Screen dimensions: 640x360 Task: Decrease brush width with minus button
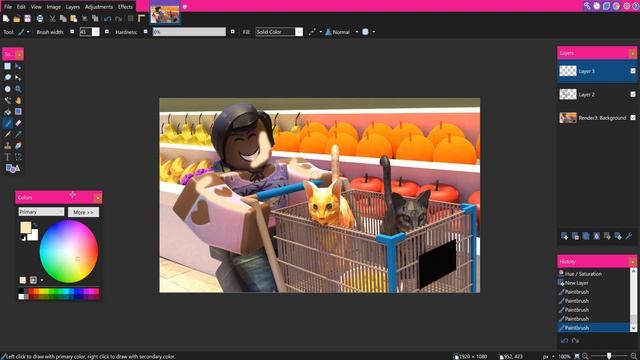coord(72,32)
